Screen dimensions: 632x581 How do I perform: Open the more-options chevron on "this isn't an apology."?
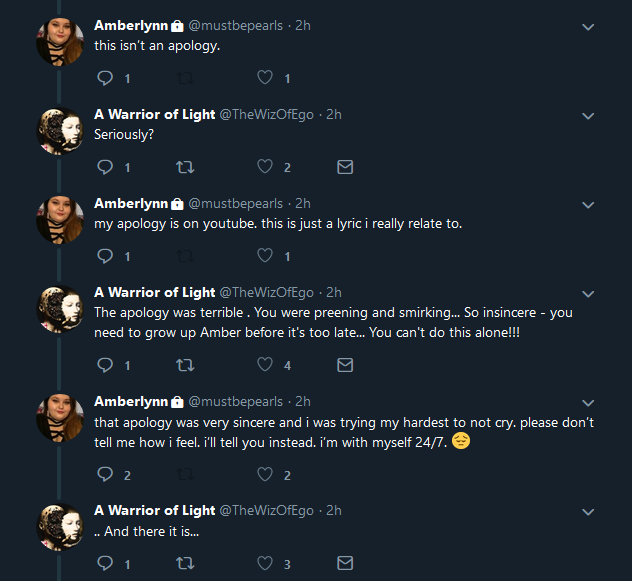pos(588,27)
